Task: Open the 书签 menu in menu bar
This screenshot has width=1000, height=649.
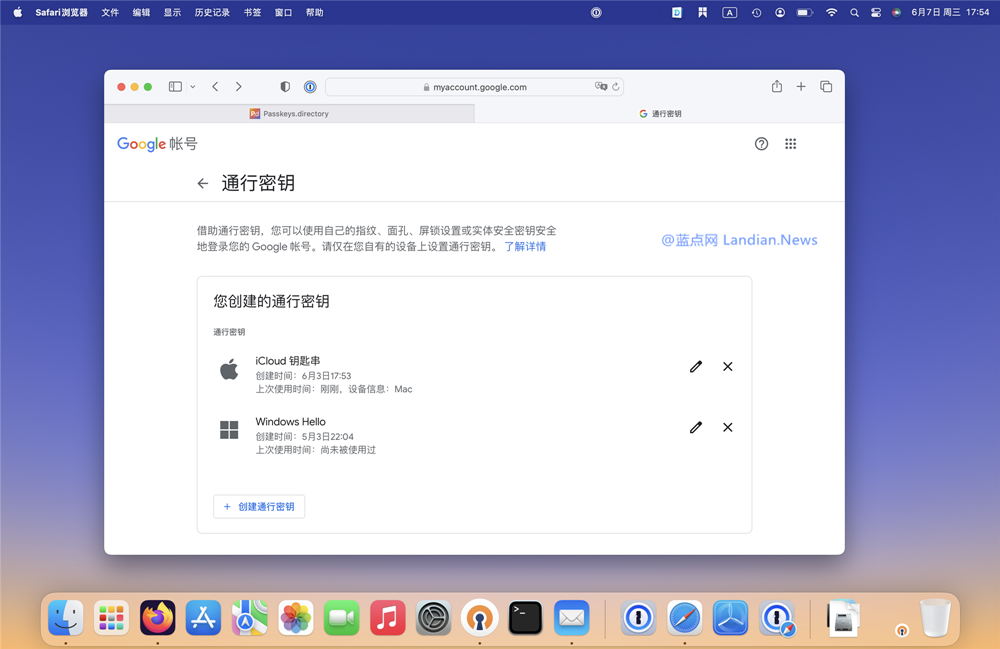Action: 252,13
